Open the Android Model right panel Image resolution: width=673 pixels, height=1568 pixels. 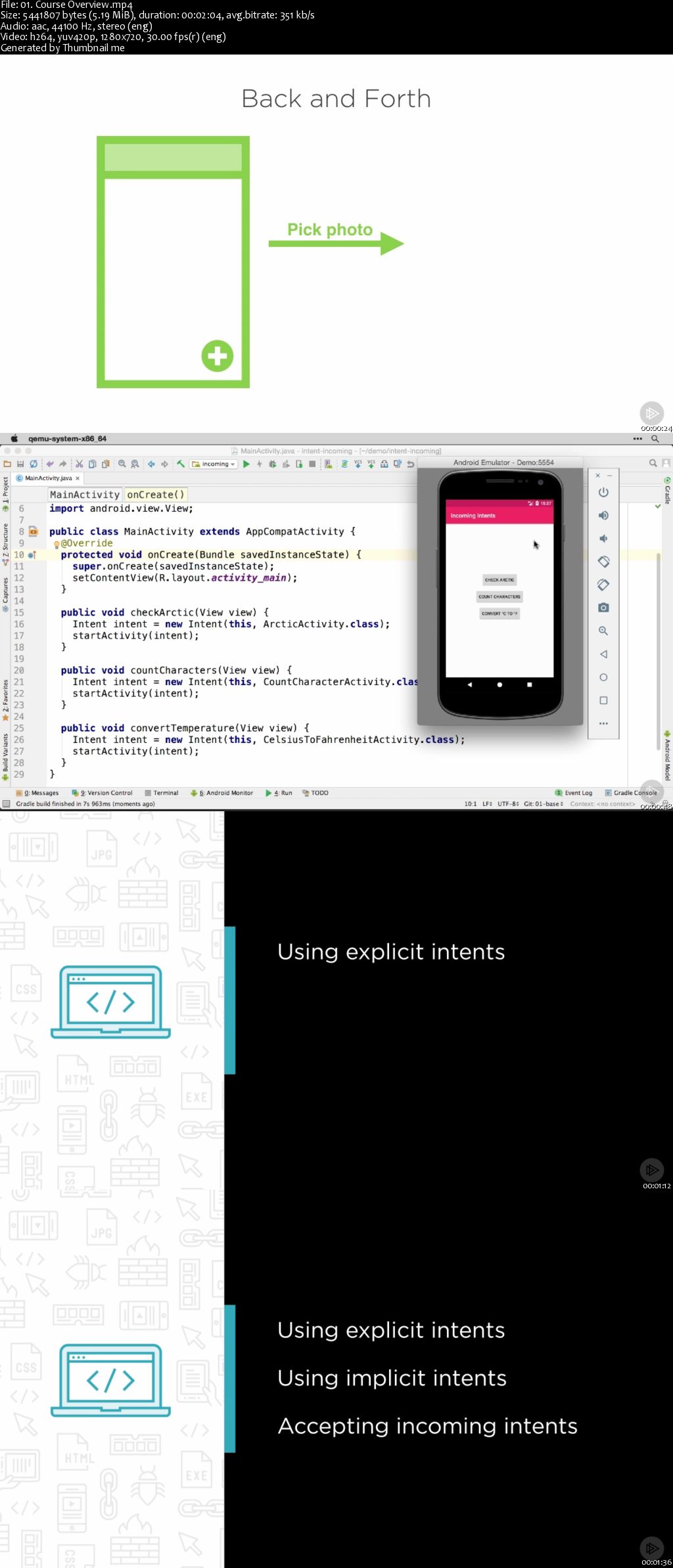(667, 755)
